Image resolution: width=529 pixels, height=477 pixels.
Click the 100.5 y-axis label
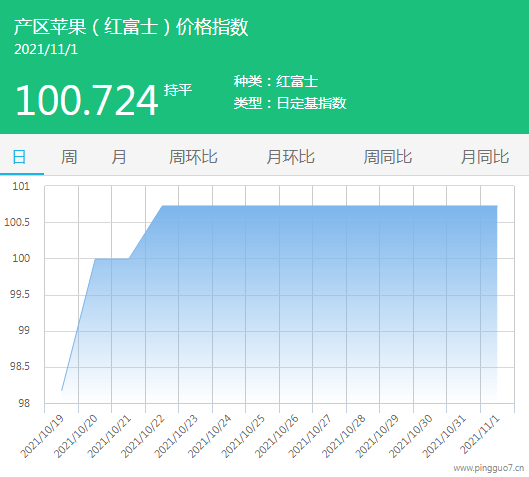17,222
